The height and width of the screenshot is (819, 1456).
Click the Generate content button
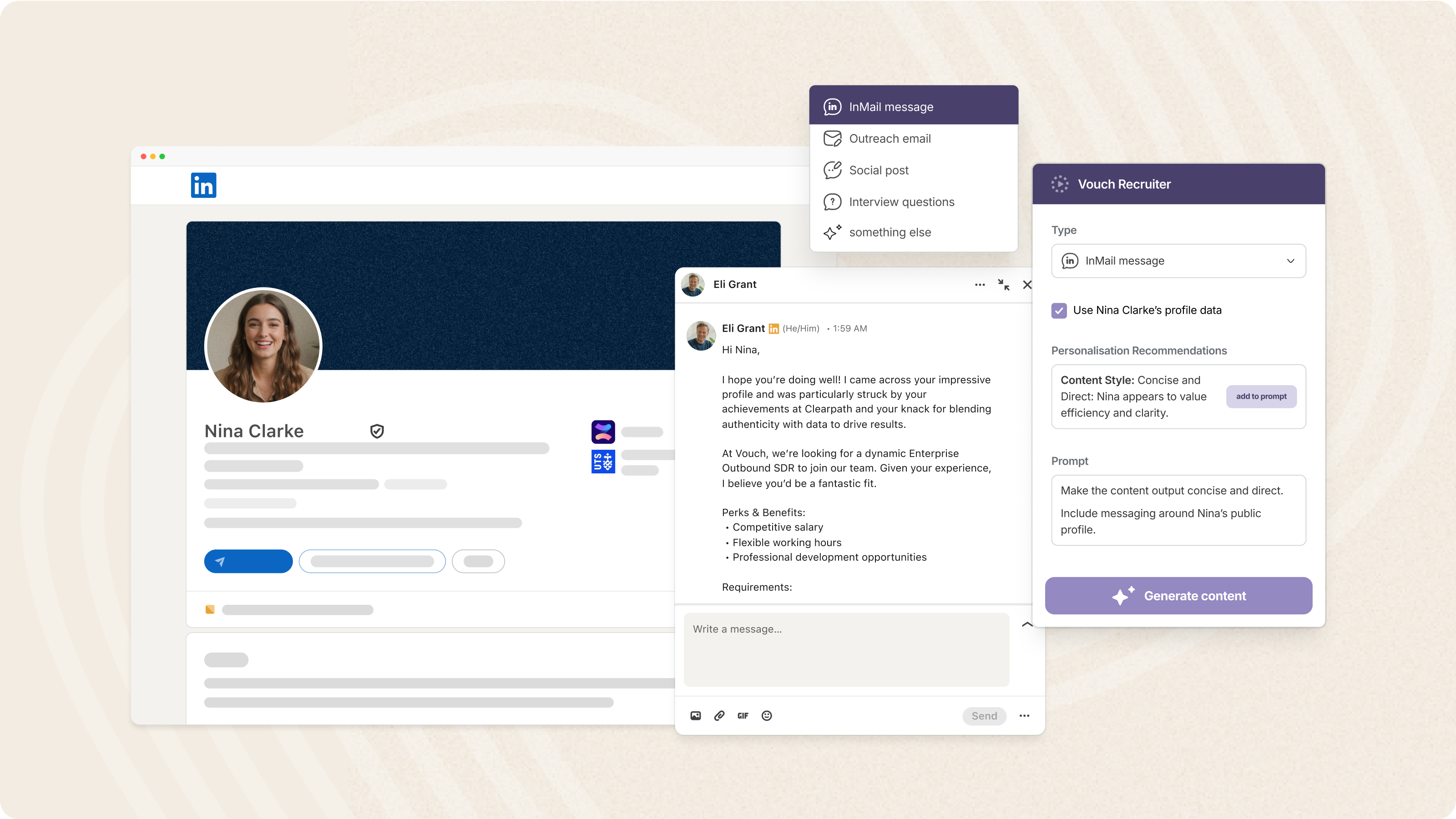pos(1178,596)
